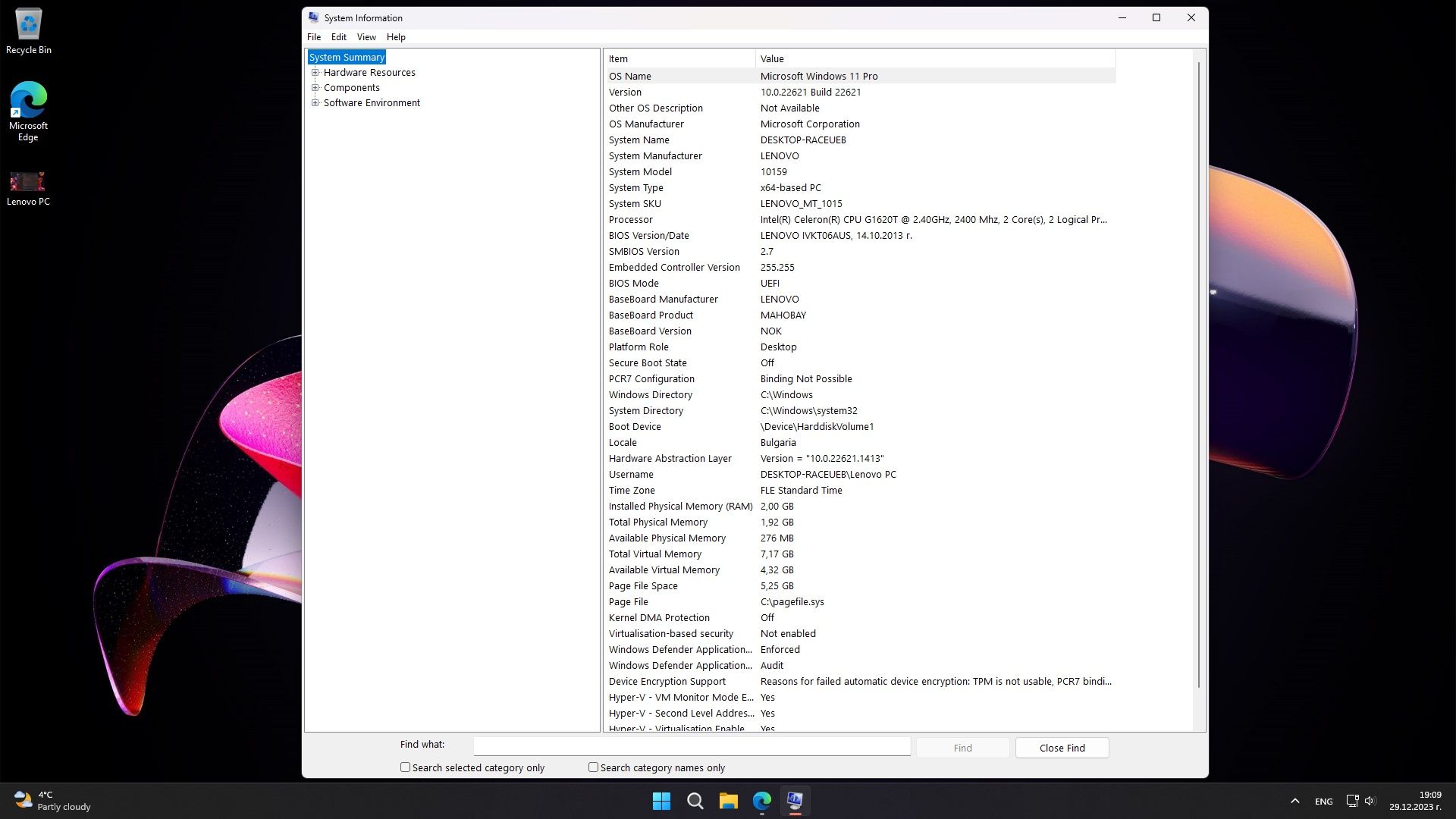Open network status tray icon

coord(1352,801)
